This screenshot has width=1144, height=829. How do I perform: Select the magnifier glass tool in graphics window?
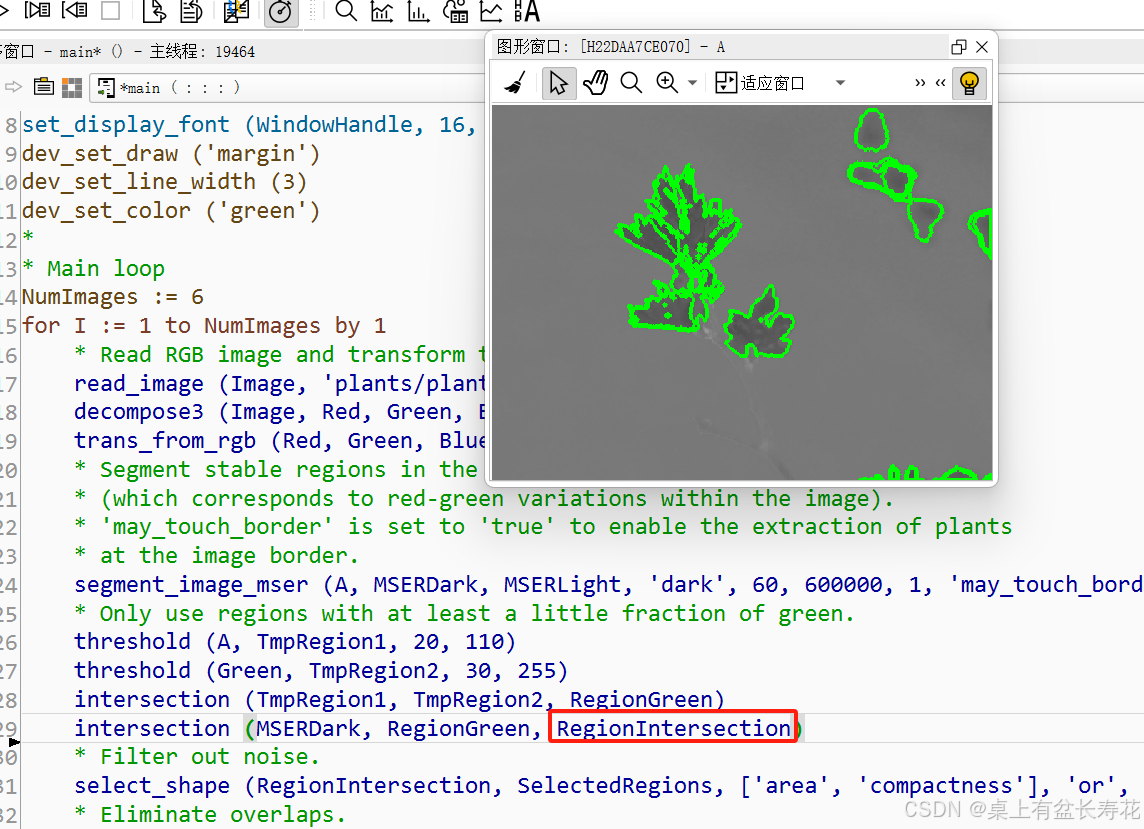tap(631, 82)
